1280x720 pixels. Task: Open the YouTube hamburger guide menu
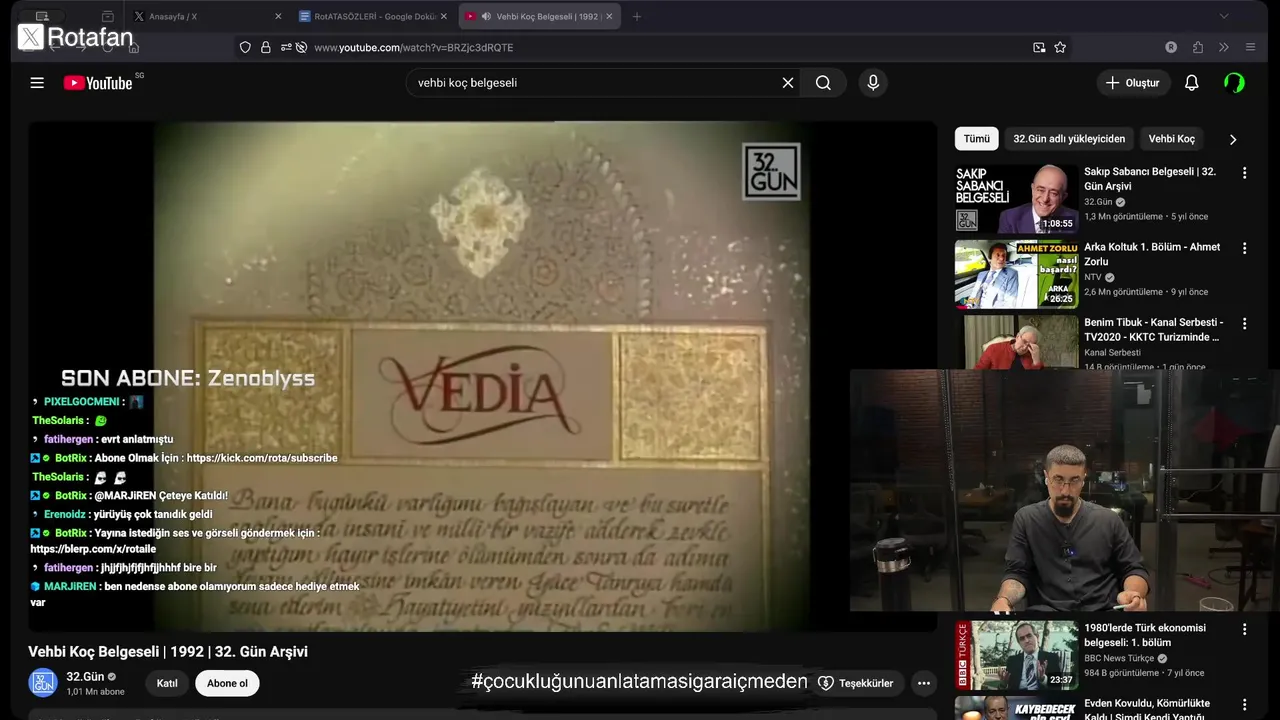(37, 83)
